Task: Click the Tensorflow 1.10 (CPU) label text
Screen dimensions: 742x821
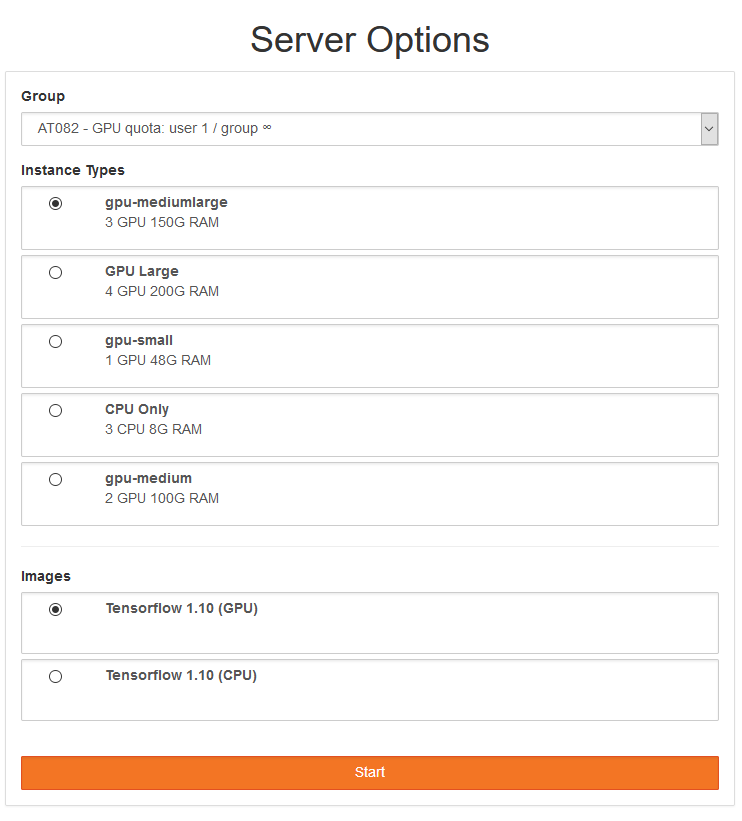Action: coord(181,675)
